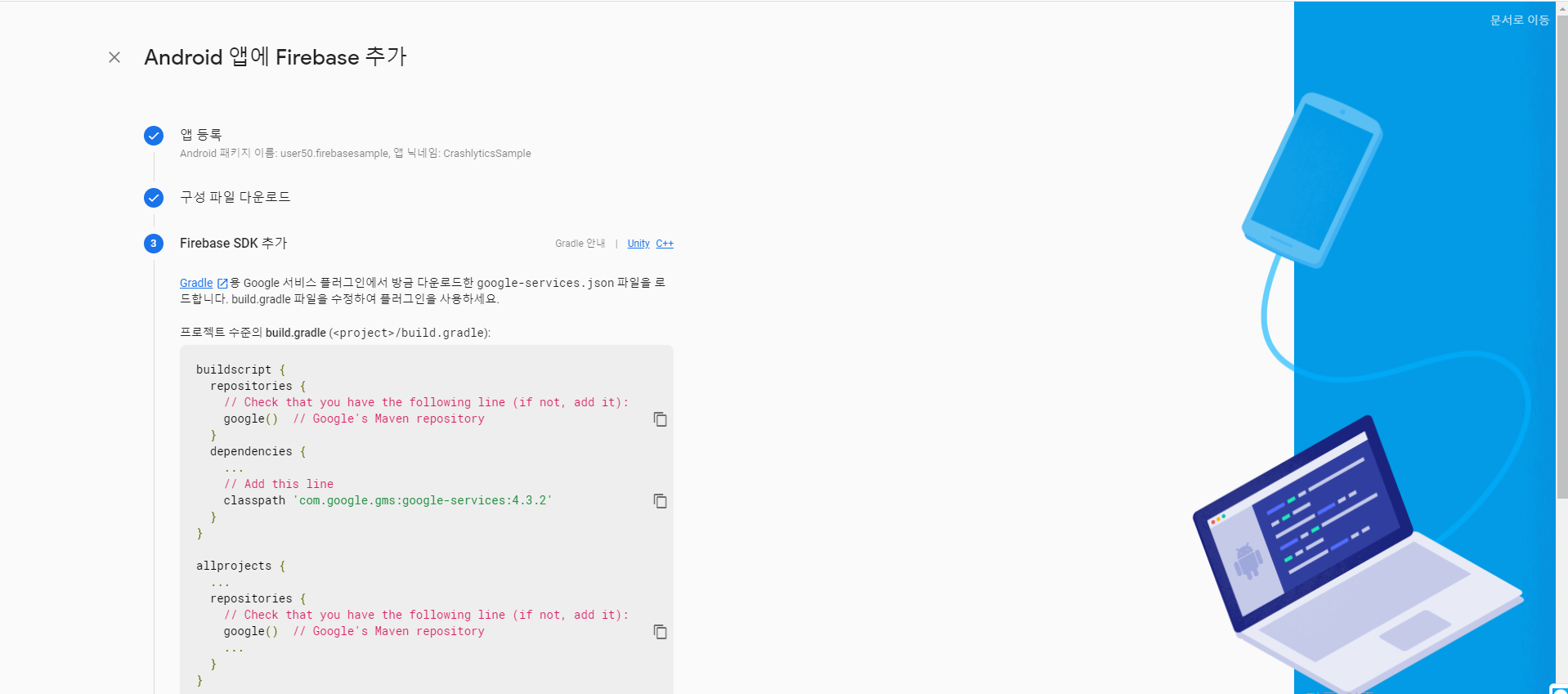Click the step 3 number badge
This screenshot has height=694, width=1568.
pos(154,244)
